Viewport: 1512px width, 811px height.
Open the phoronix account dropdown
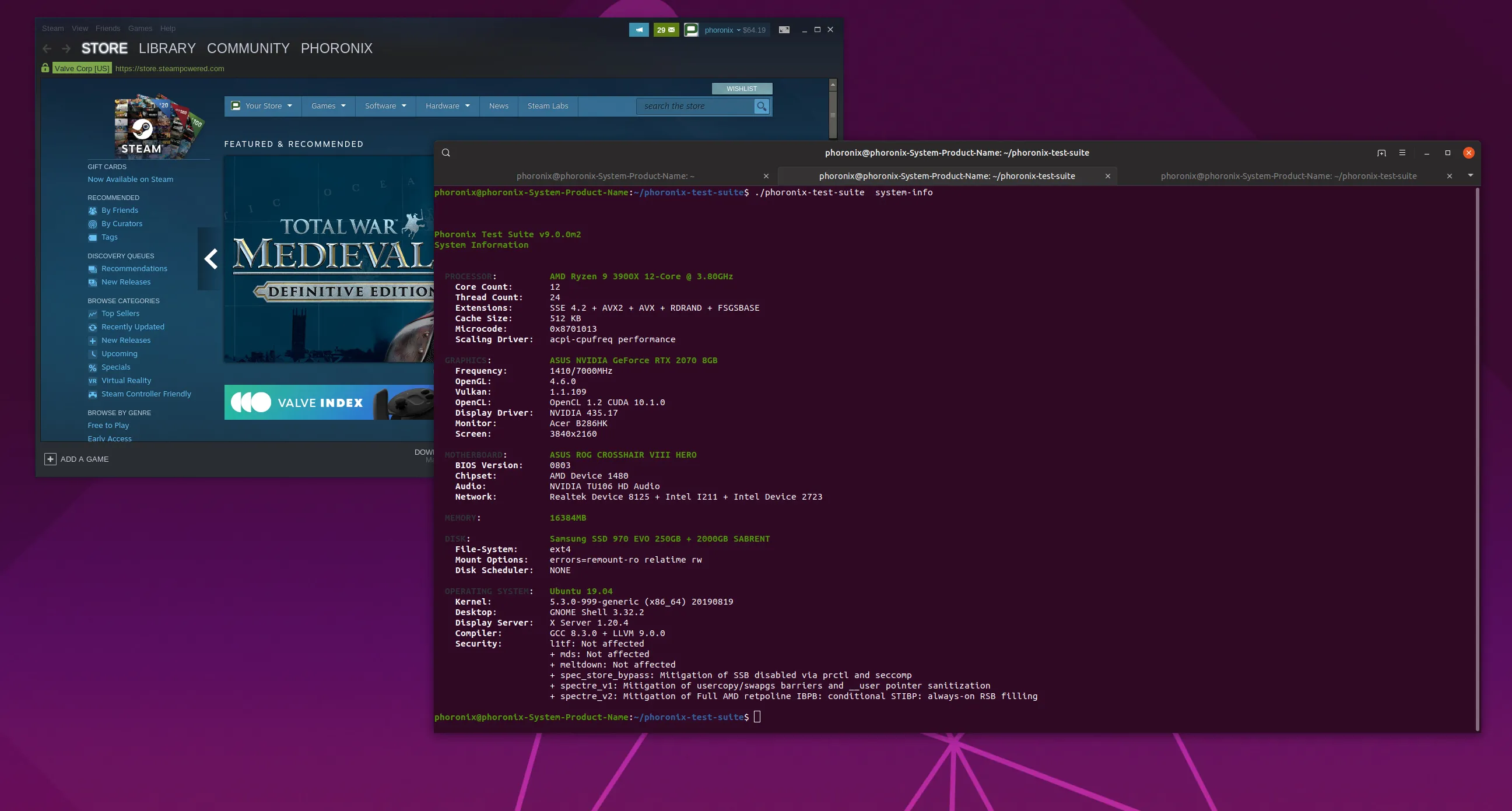point(721,30)
